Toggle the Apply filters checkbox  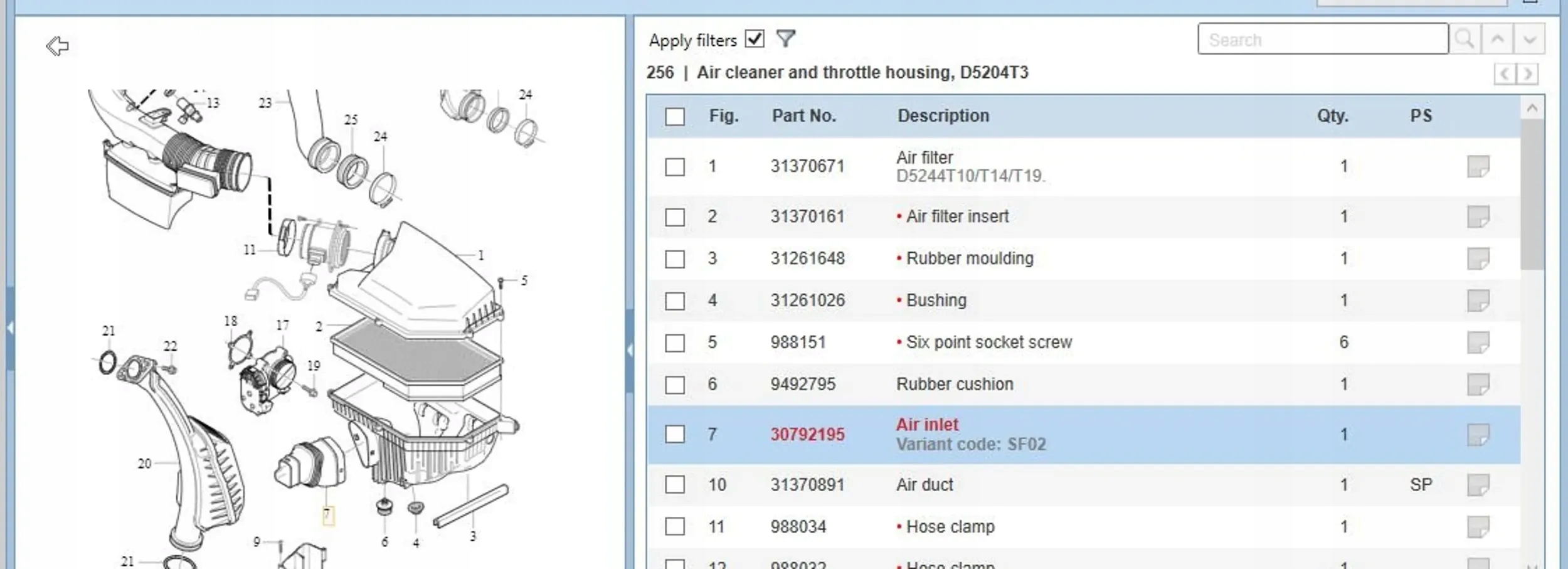tap(755, 39)
